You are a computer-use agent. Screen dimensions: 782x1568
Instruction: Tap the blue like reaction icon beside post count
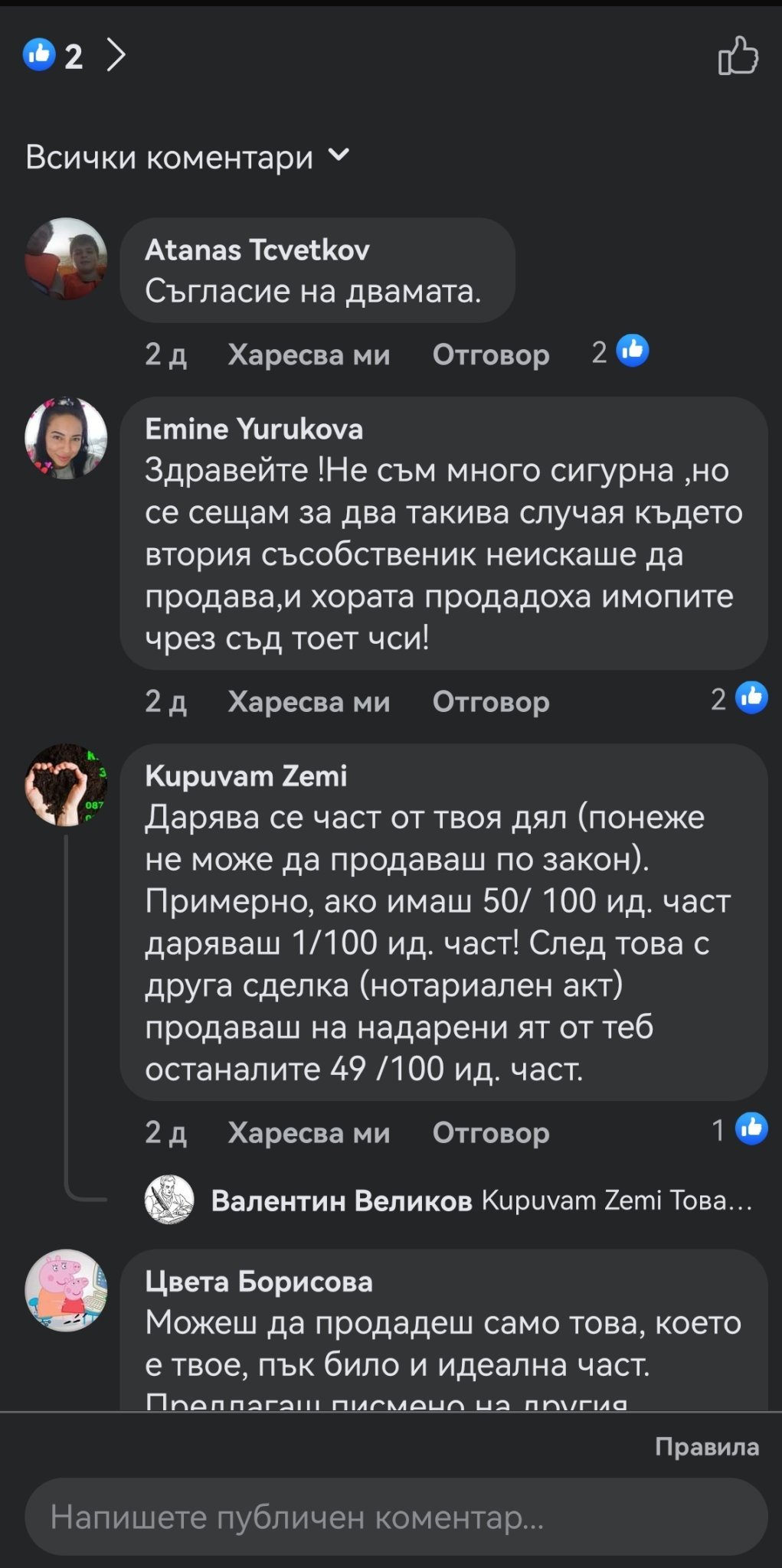(x=40, y=55)
